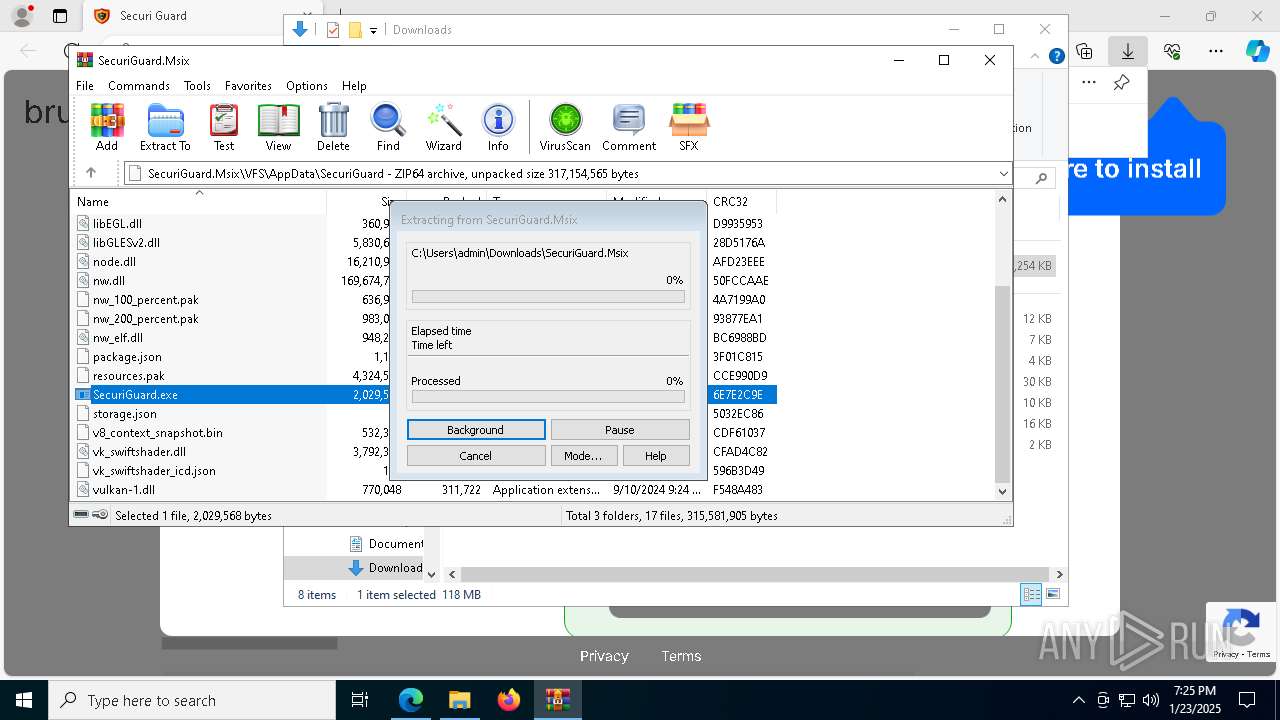Expand the archive path dropdown arrow

(1003, 174)
